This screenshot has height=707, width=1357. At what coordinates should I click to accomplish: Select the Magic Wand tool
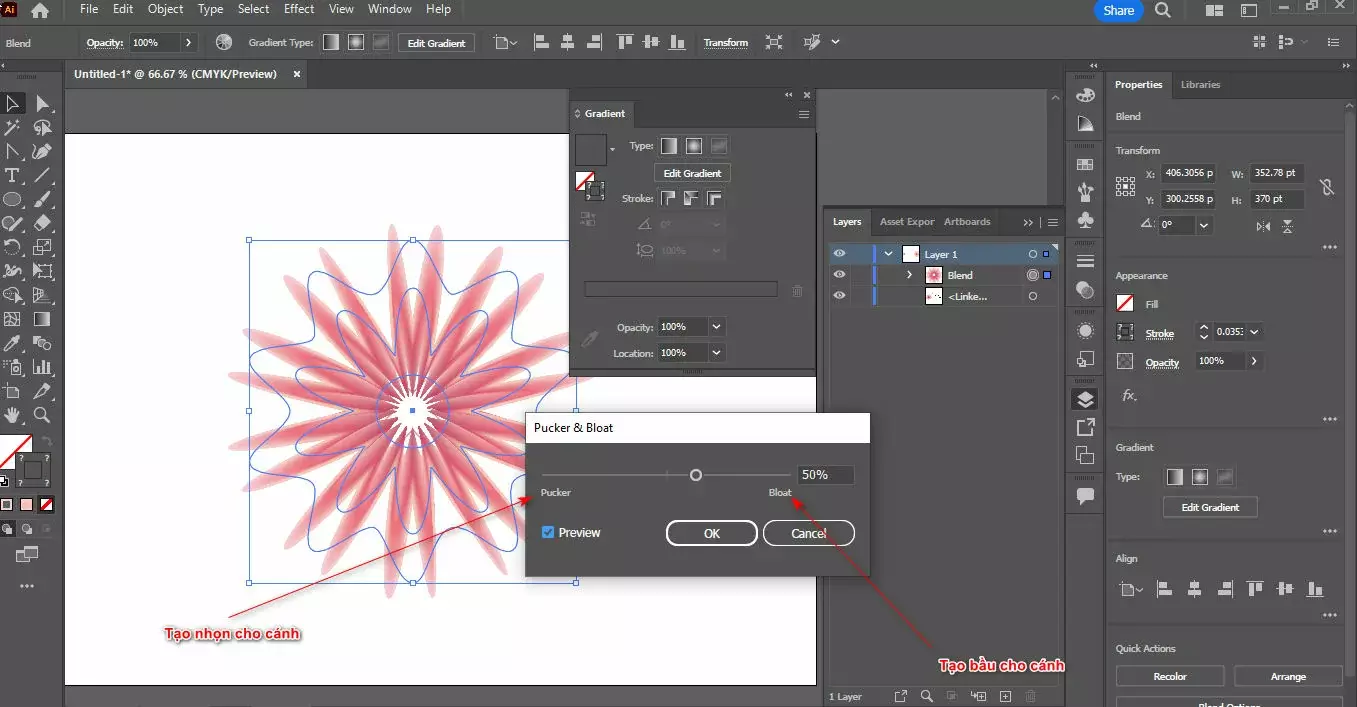(x=13, y=128)
